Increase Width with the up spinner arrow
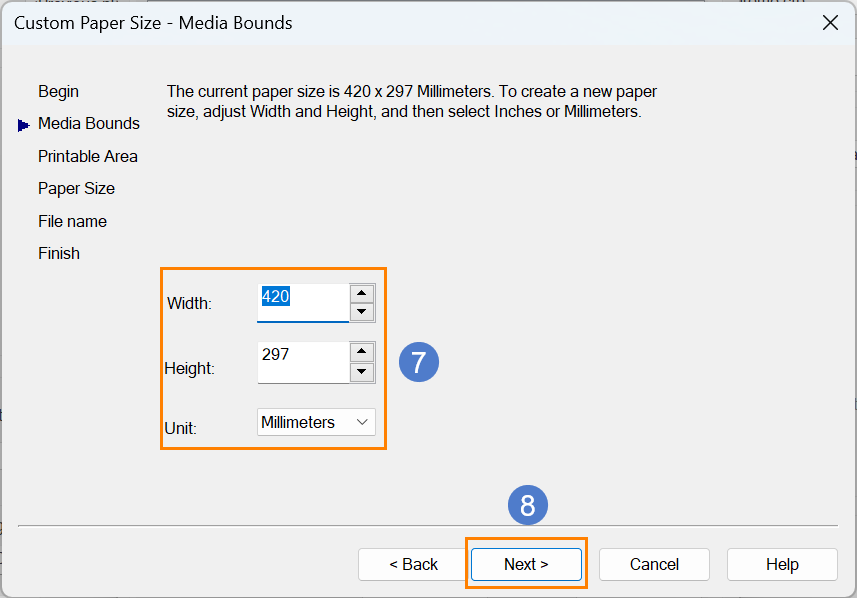 [361, 294]
